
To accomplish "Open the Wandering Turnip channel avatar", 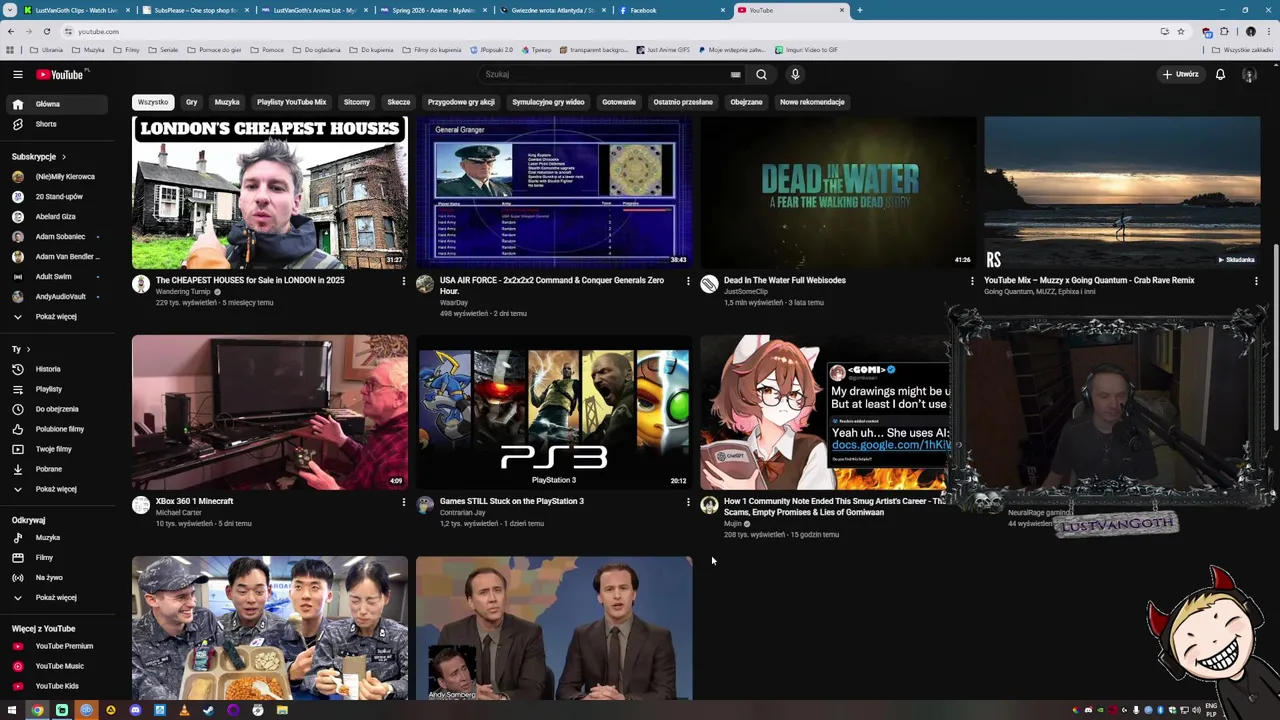I will tap(141, 285).
